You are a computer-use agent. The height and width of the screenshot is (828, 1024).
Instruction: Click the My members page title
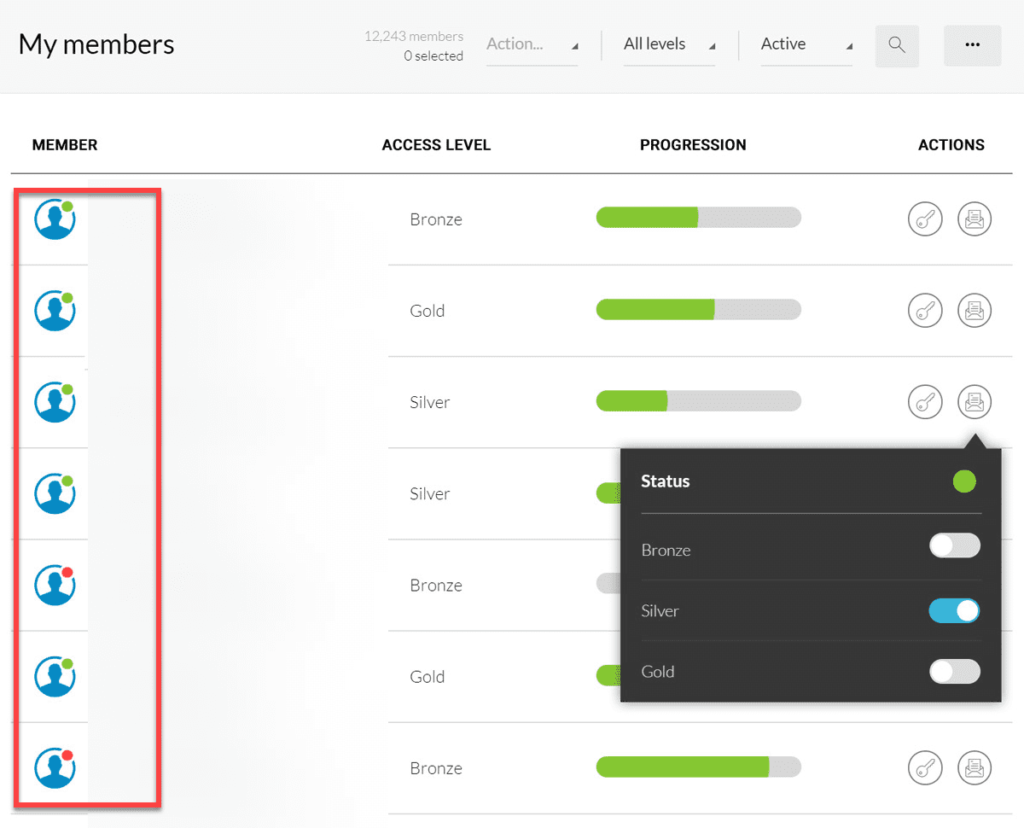click(x=97, y=44)
